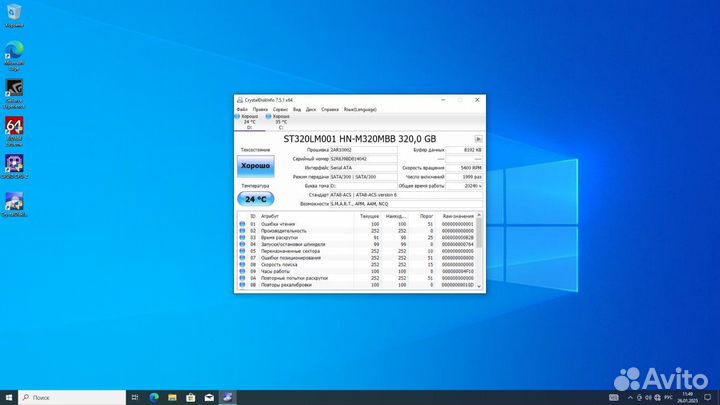Click the 24 °C temperature indicator
The height and width of the screenshot is (405, 720).
click(x=255, y=199)
